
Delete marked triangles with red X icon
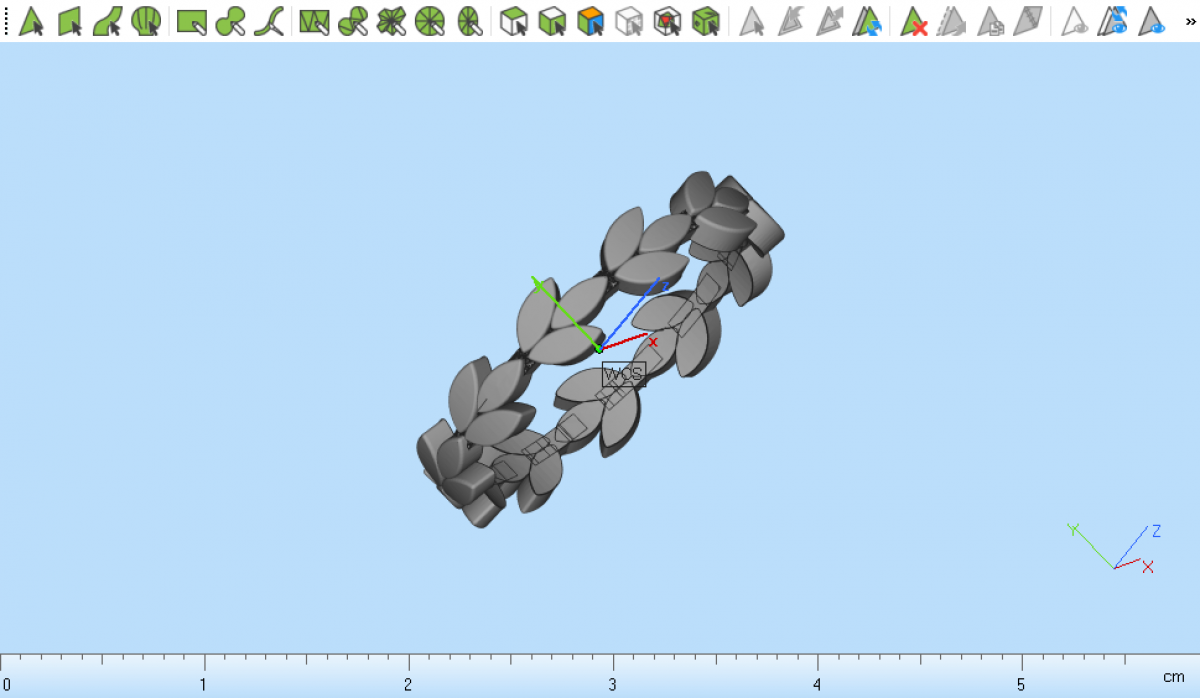913,21
